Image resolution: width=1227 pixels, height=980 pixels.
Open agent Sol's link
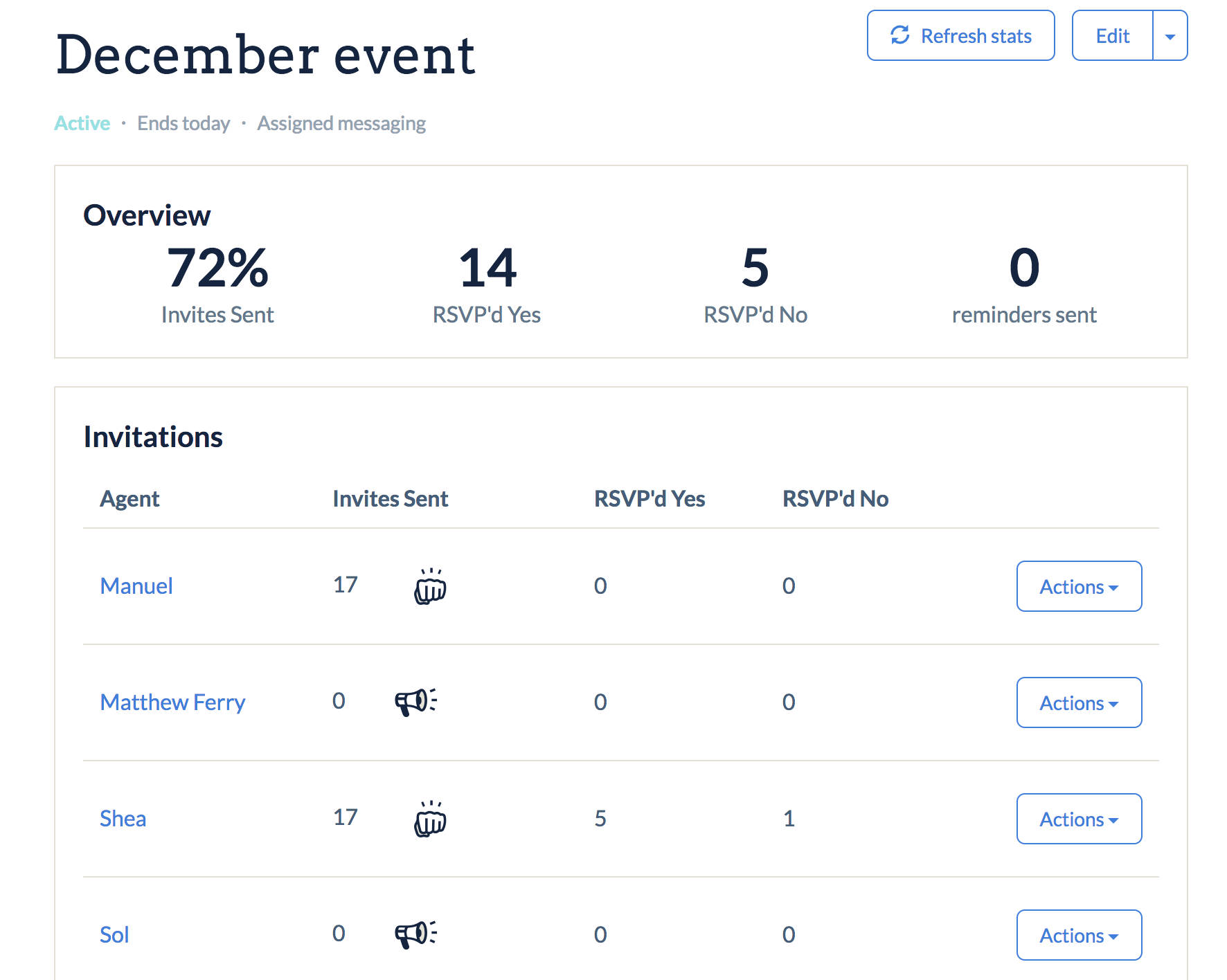click(114, 935)
